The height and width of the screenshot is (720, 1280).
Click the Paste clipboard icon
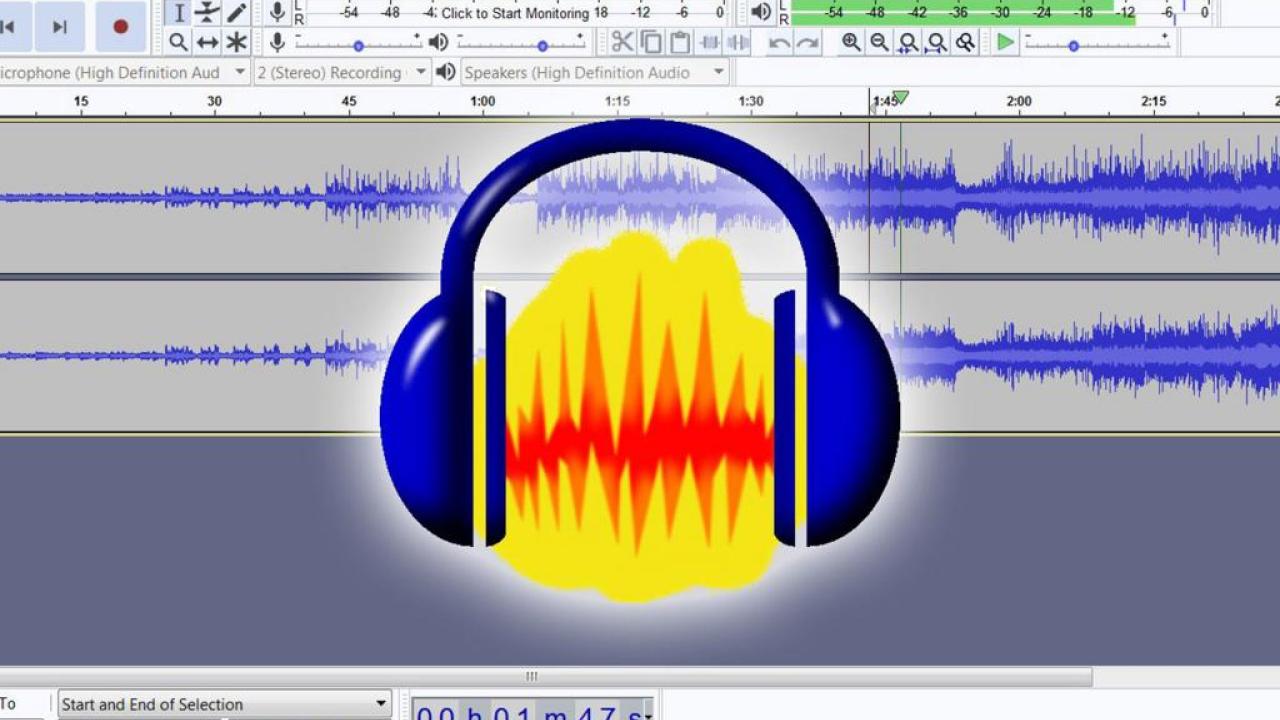click(x=680, y=42)
